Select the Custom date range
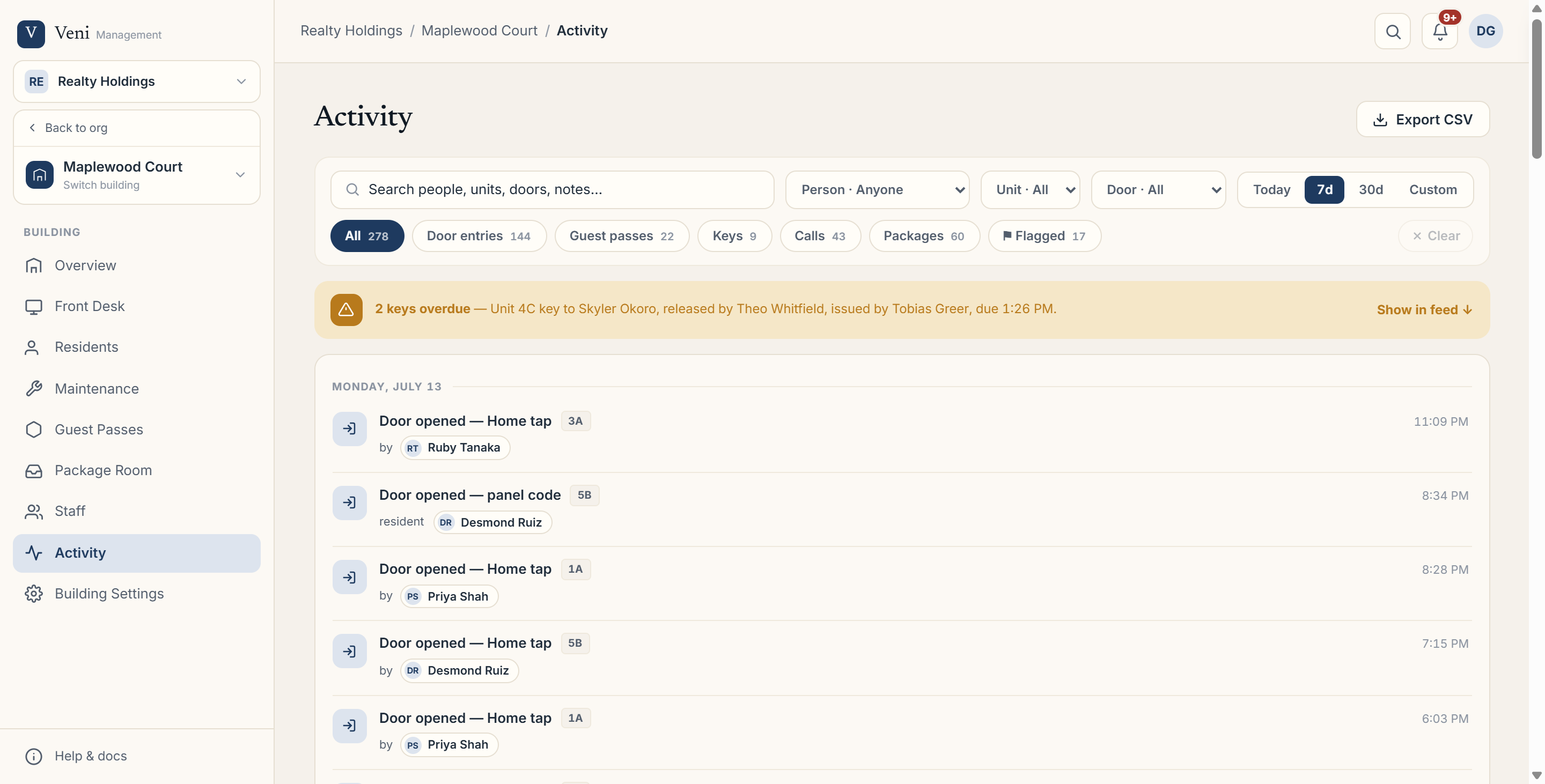This screenshot has height=784, width=1545. [x=1432, y=189]
